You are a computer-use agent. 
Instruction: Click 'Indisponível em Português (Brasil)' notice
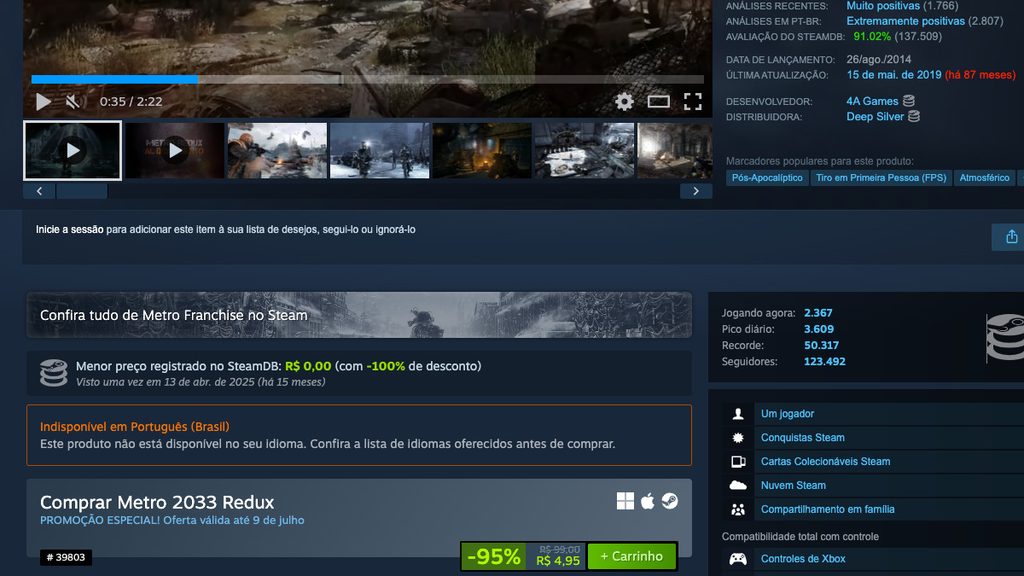tap(135, 426)
